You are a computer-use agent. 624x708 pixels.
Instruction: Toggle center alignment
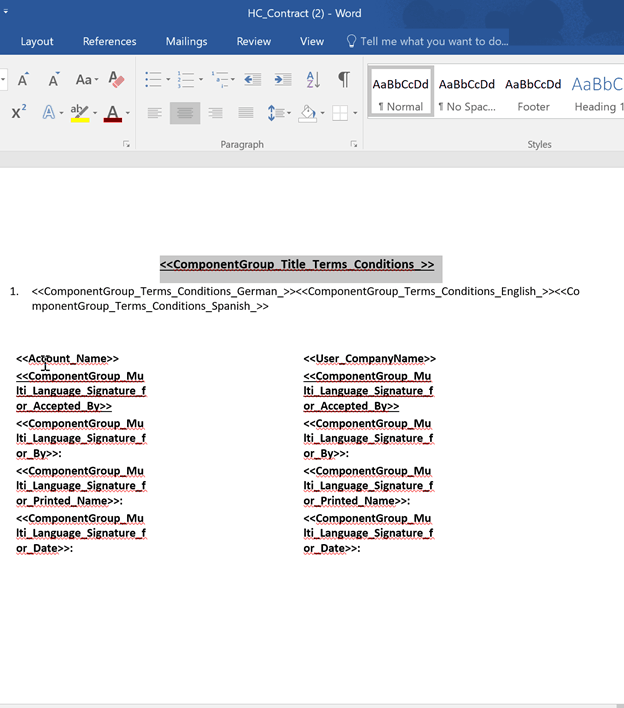(185, 112)
